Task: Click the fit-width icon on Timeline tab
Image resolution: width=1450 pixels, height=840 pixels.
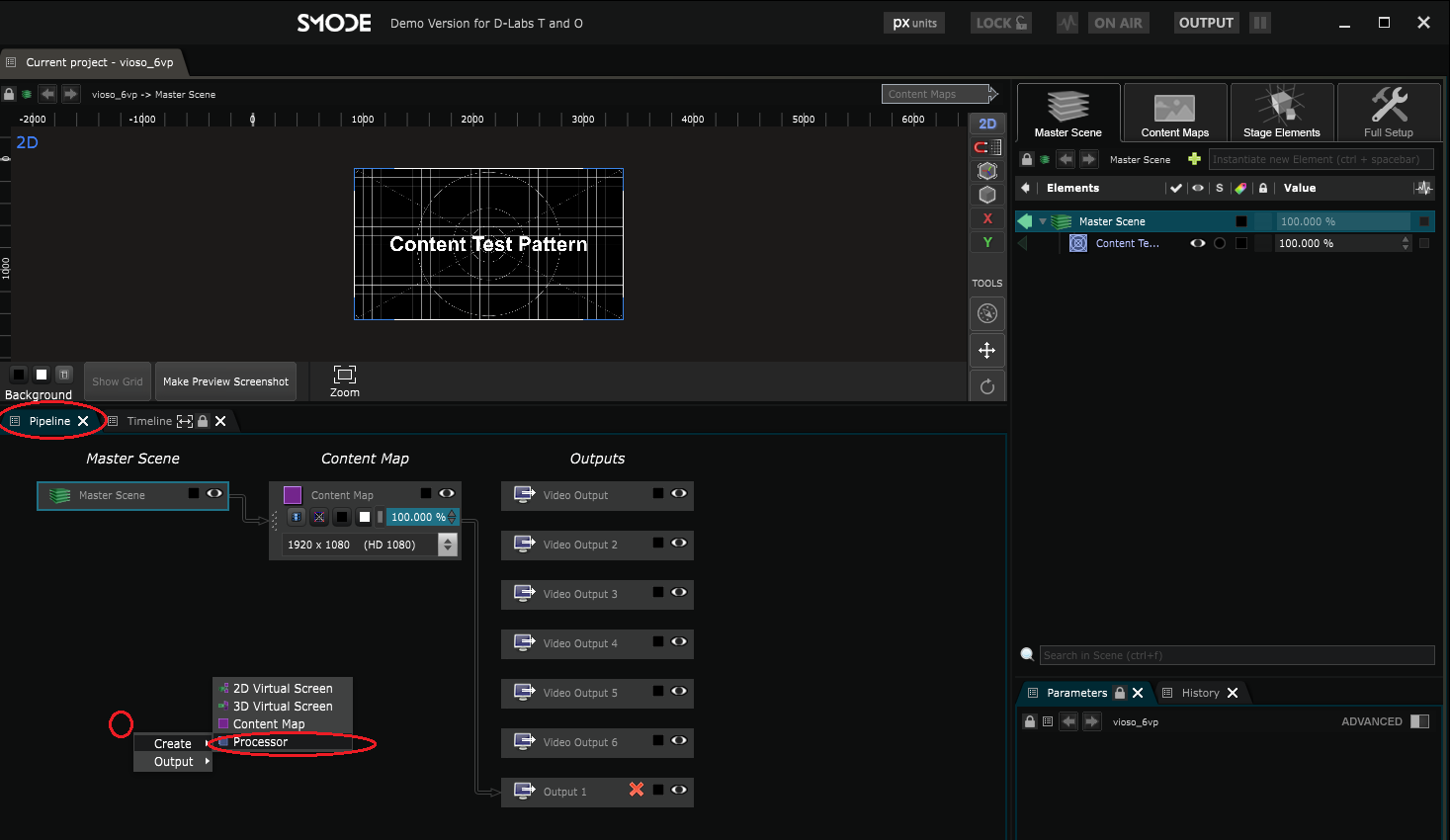Action: 185,421
